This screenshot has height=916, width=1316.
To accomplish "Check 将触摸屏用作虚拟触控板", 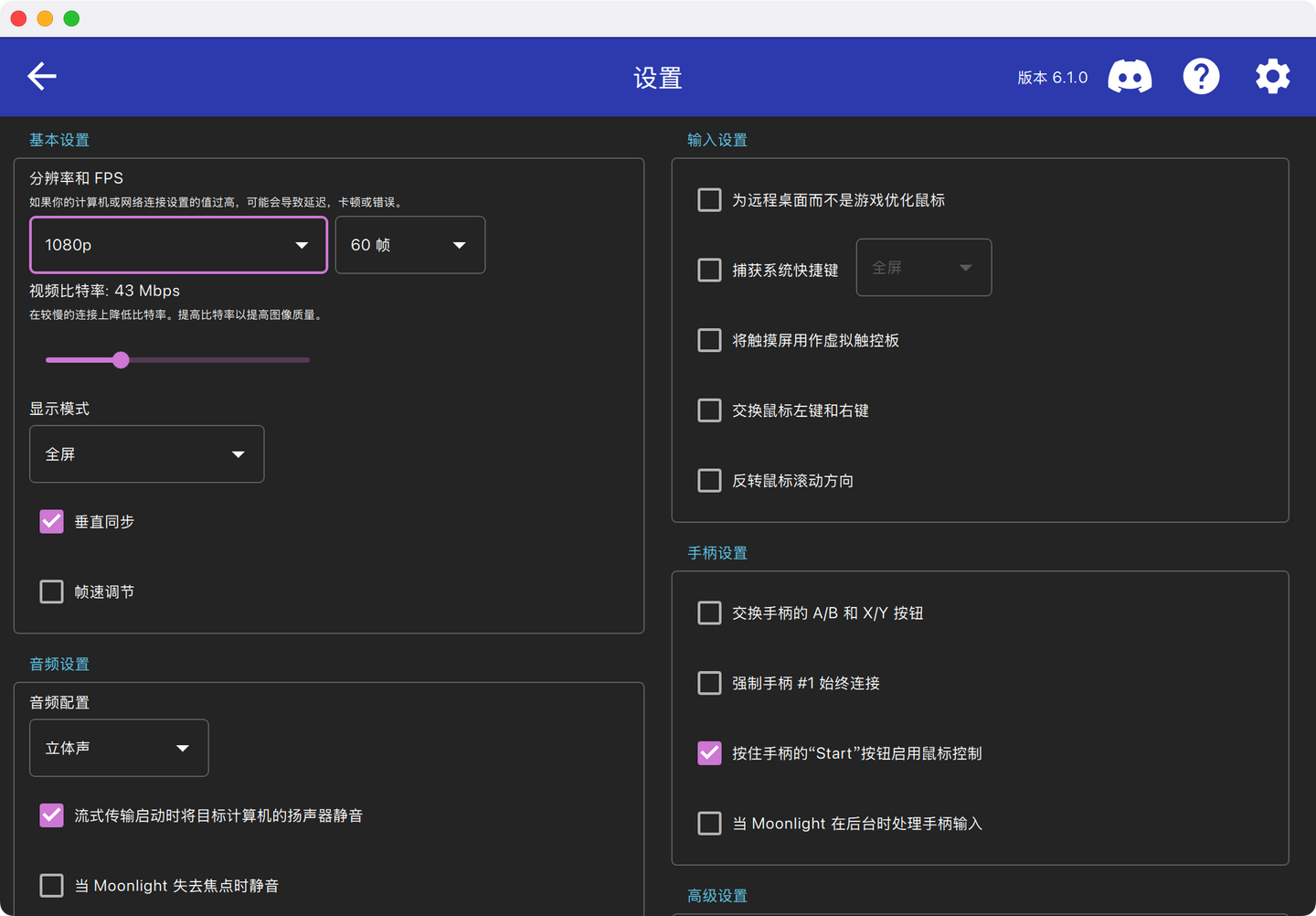I will [x=710, y=341].
